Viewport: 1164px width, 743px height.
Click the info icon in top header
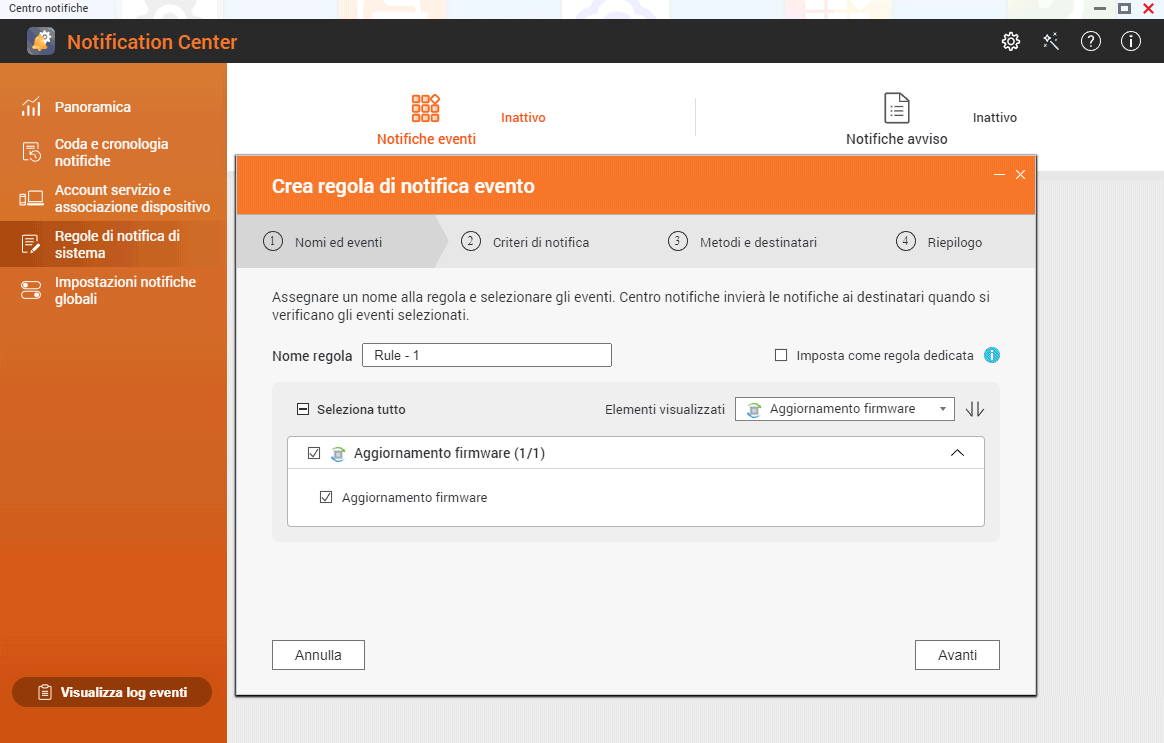point(1131,42)
